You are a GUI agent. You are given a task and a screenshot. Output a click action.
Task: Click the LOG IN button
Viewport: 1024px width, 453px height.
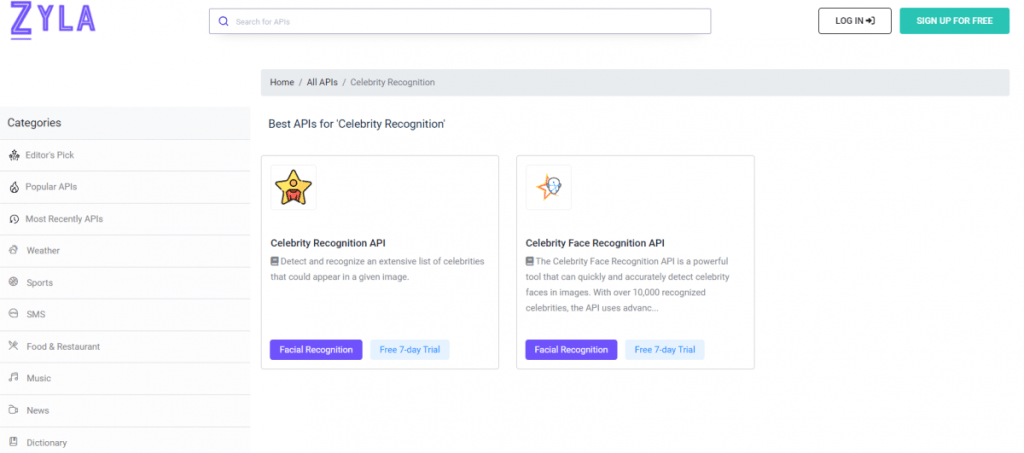[x=855, y=21]
